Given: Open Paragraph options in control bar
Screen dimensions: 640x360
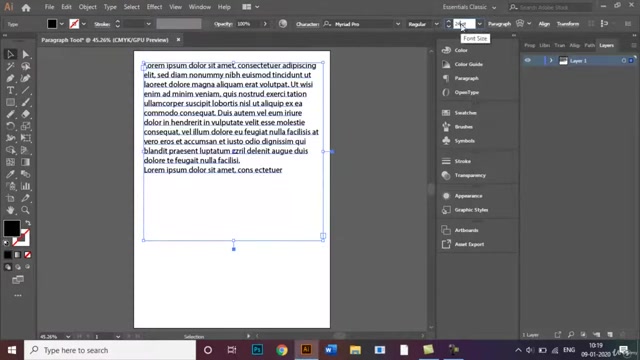Looking at the screenshot, I should (x=499, y=24).
